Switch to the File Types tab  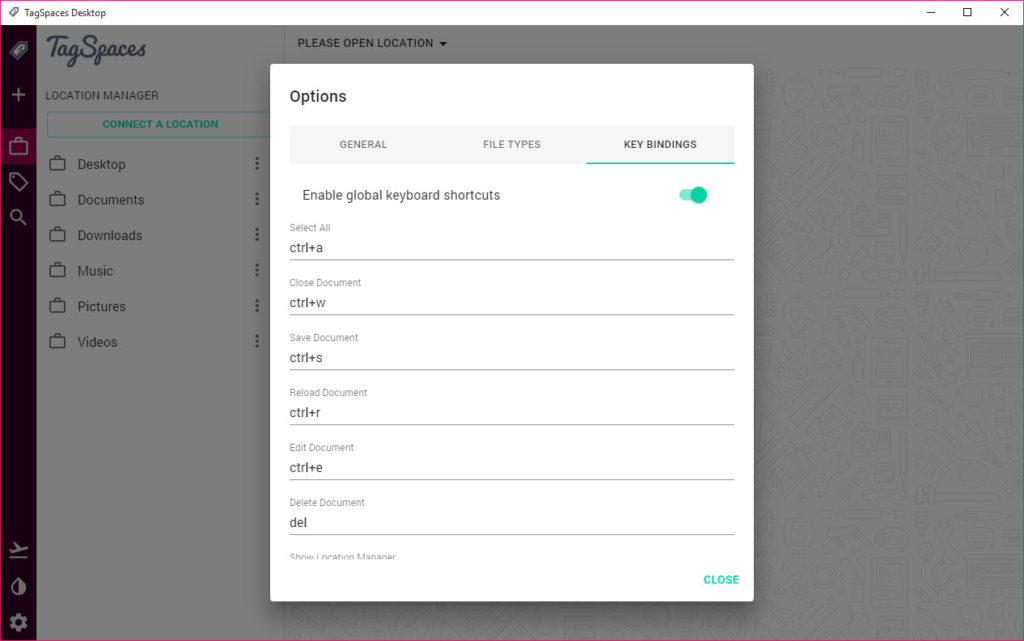coord(512,144)
